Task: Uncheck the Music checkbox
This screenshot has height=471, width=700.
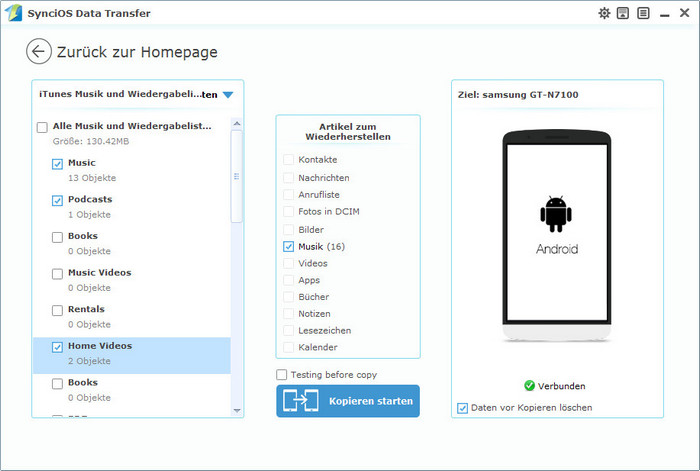Action: pos(57,164)
